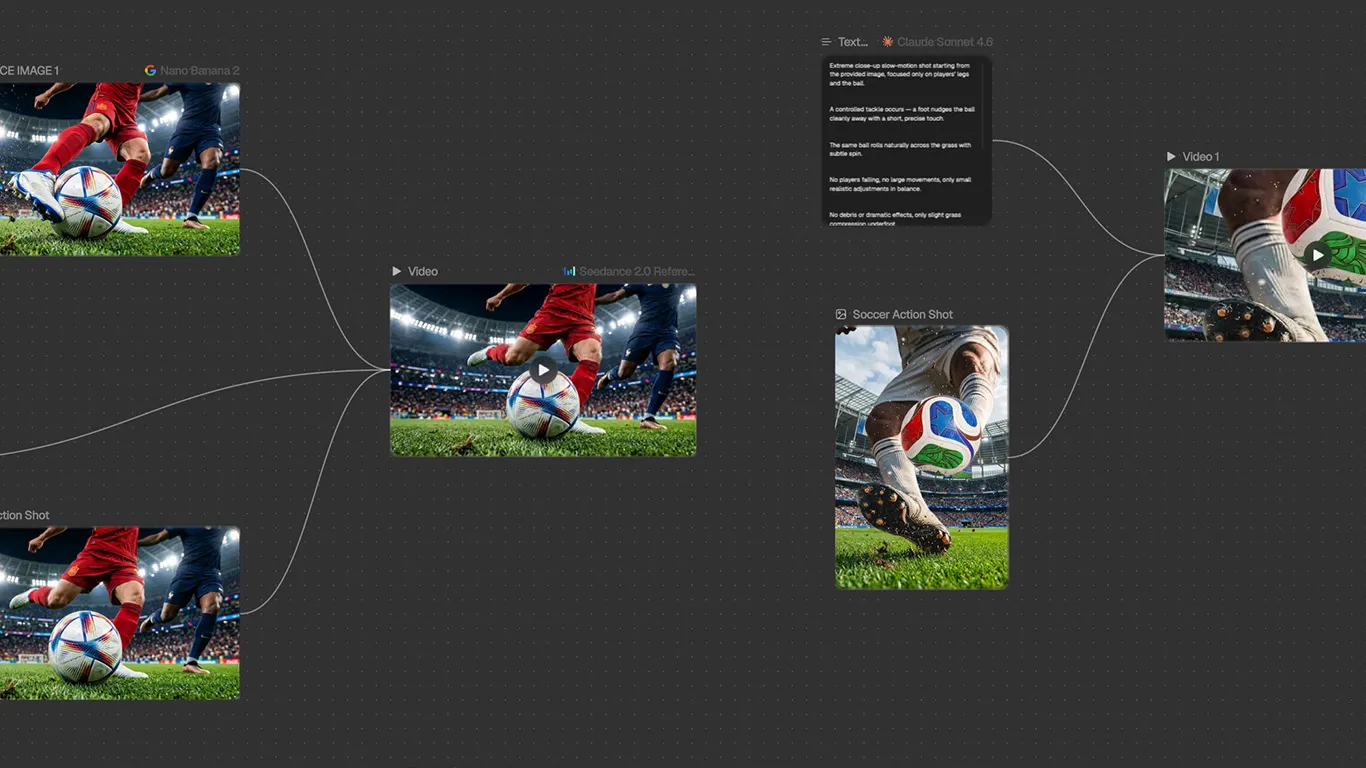Click the Claude starburst icon

click(887, 42)
